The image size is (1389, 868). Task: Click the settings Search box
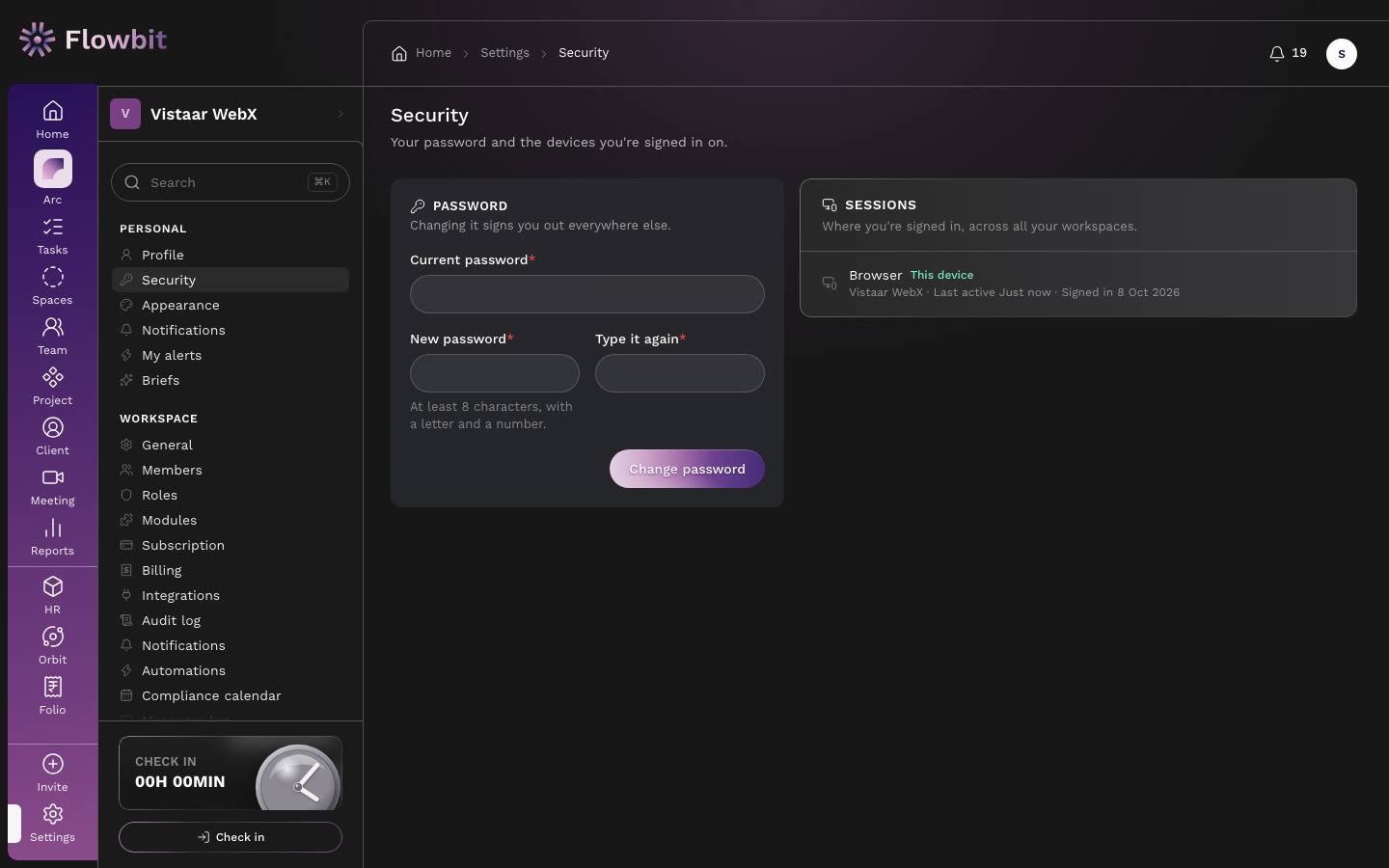click(x=231, y=182)
